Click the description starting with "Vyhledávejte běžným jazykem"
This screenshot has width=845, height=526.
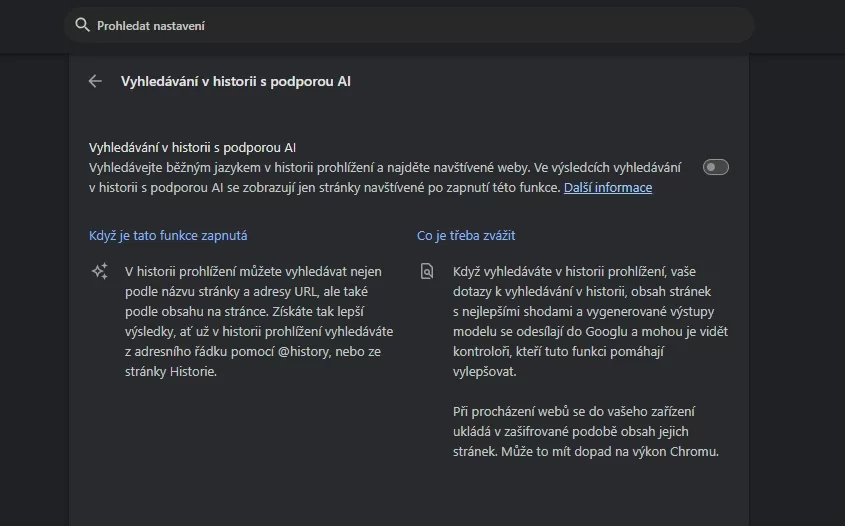(385, 167)
